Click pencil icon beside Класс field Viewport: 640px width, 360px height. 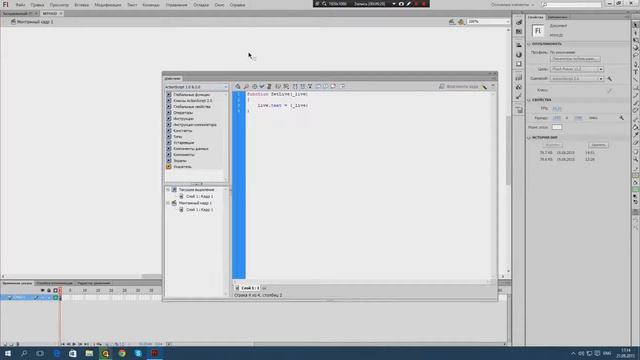point(609,90)
